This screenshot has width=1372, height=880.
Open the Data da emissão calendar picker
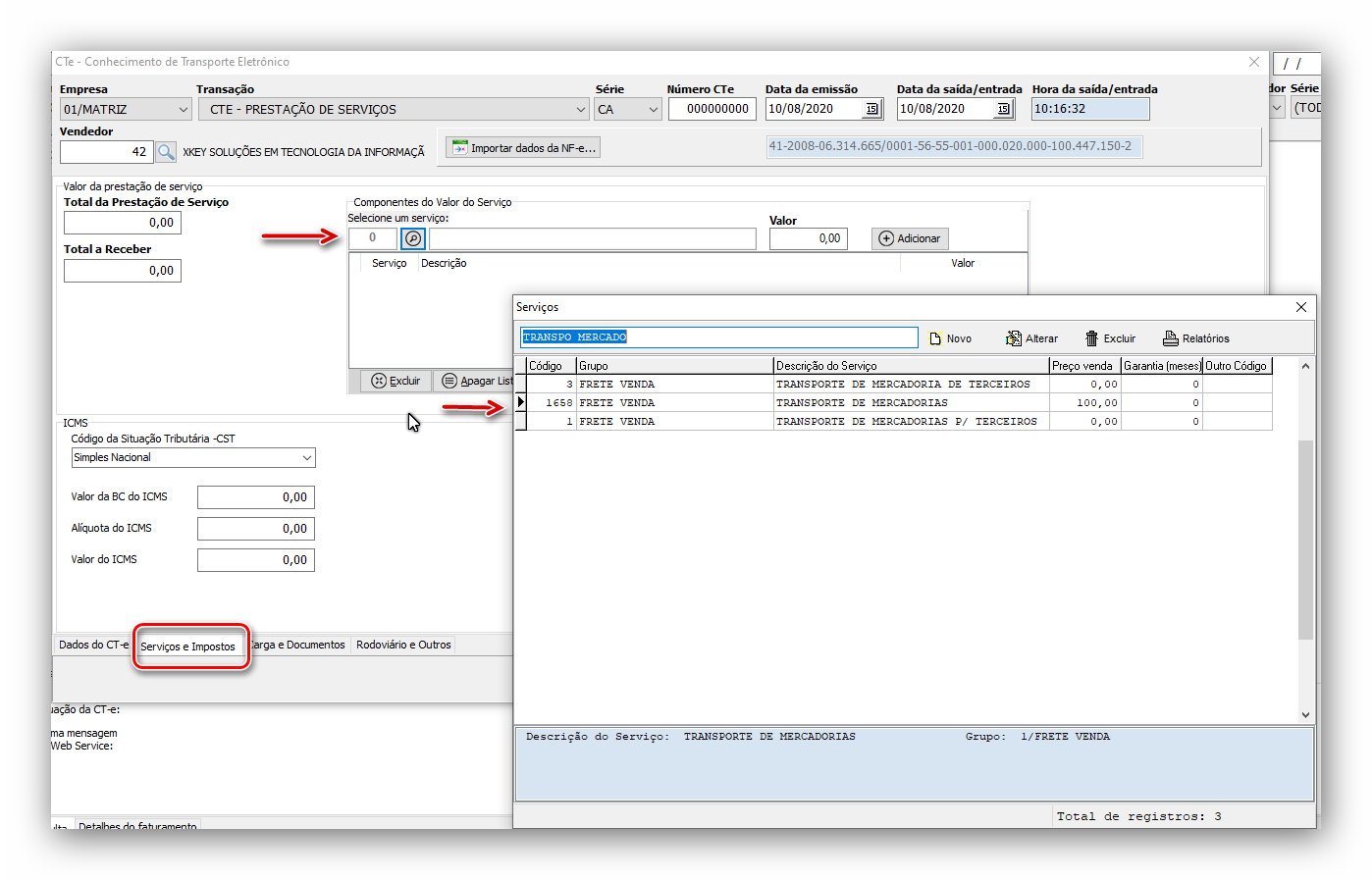(871, 109)
